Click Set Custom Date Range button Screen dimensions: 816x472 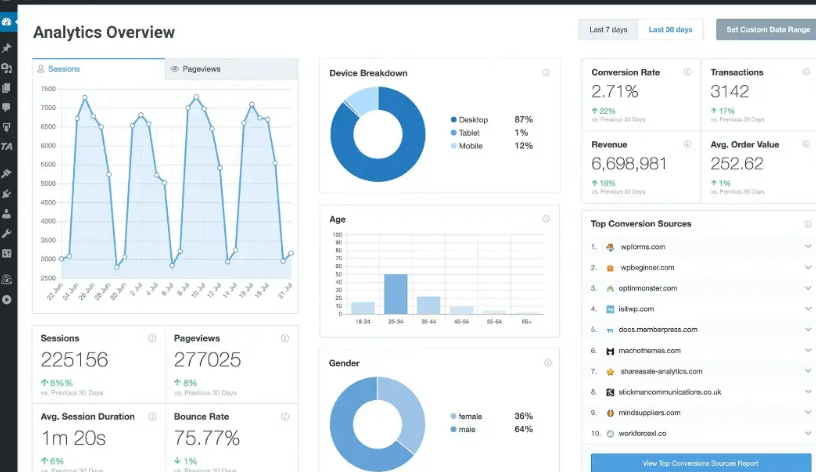pyautogui.click(x=767, y=30)
